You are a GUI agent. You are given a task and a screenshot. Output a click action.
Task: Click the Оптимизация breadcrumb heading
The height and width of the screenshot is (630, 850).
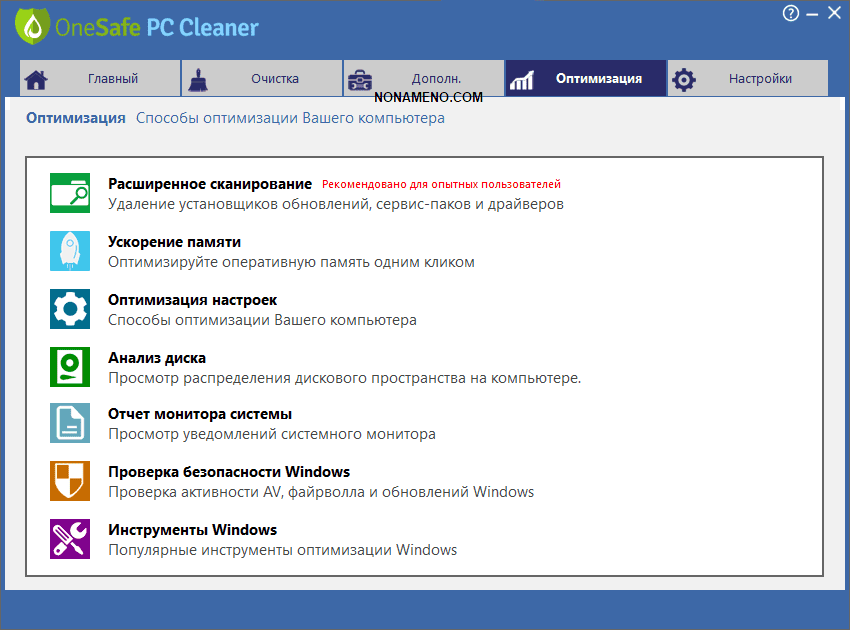tap(76, 118)
